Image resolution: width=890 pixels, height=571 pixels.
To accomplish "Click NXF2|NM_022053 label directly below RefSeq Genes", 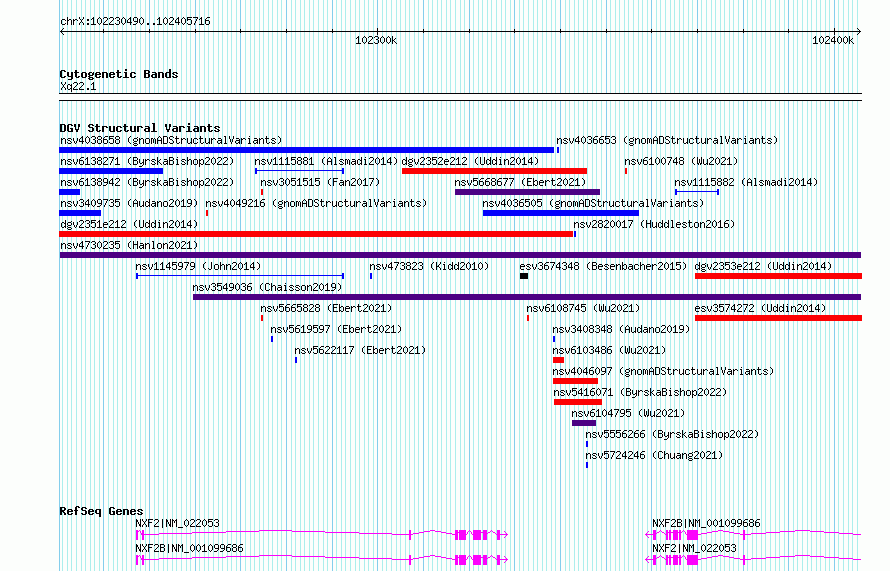I will tap(177, 523).
